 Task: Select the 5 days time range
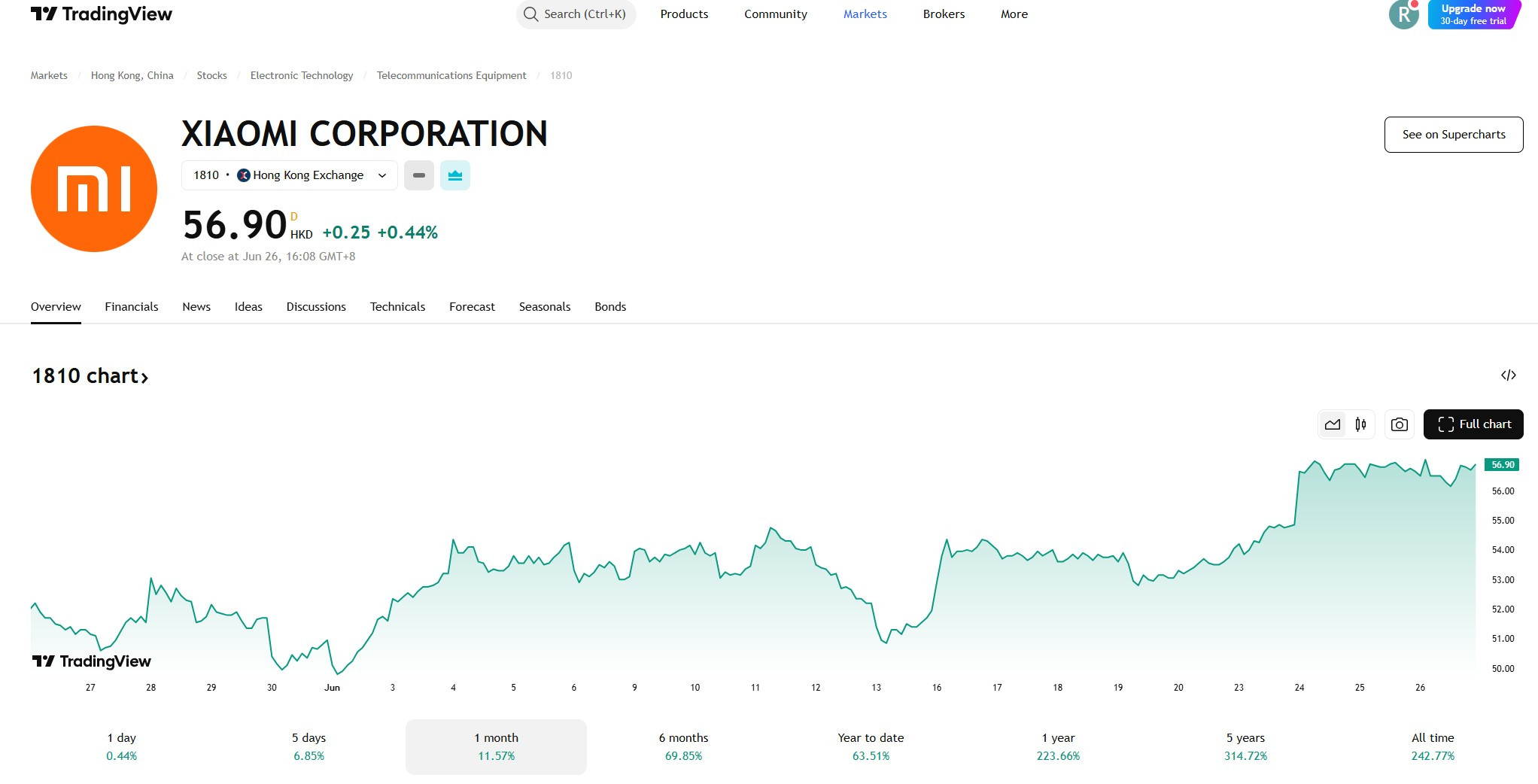tap(309, 747)
